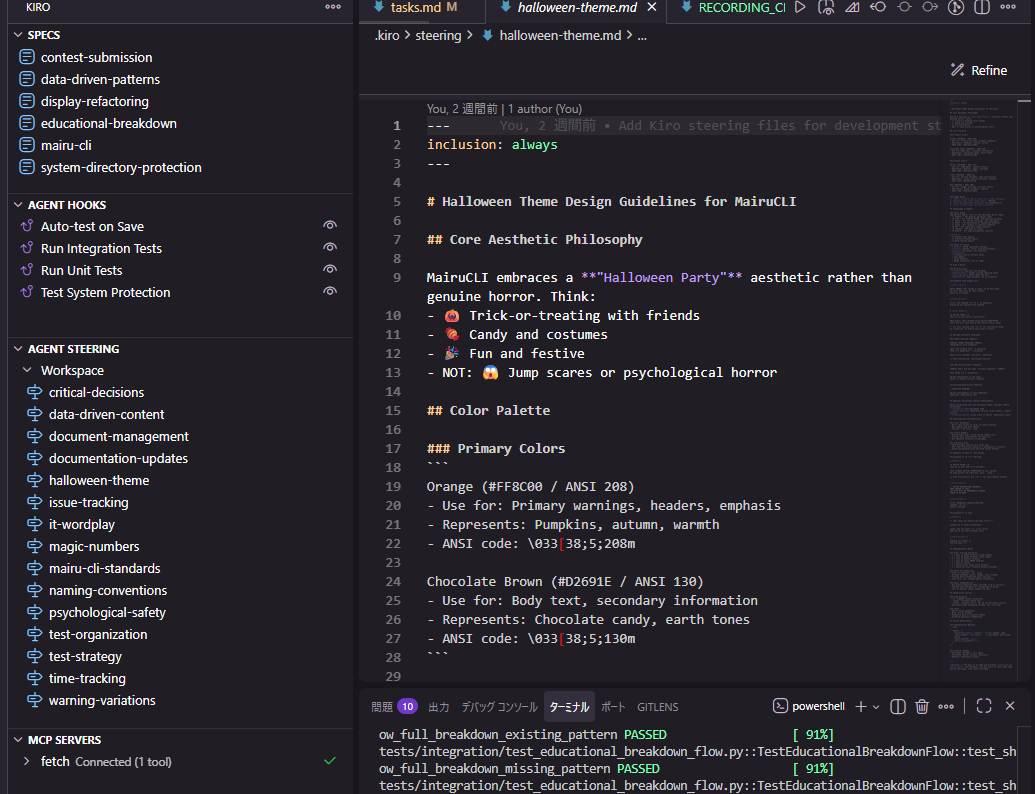Close the halloween-theme.md tab
This screenshot has height=794, width=1035.
pos(651,7)
